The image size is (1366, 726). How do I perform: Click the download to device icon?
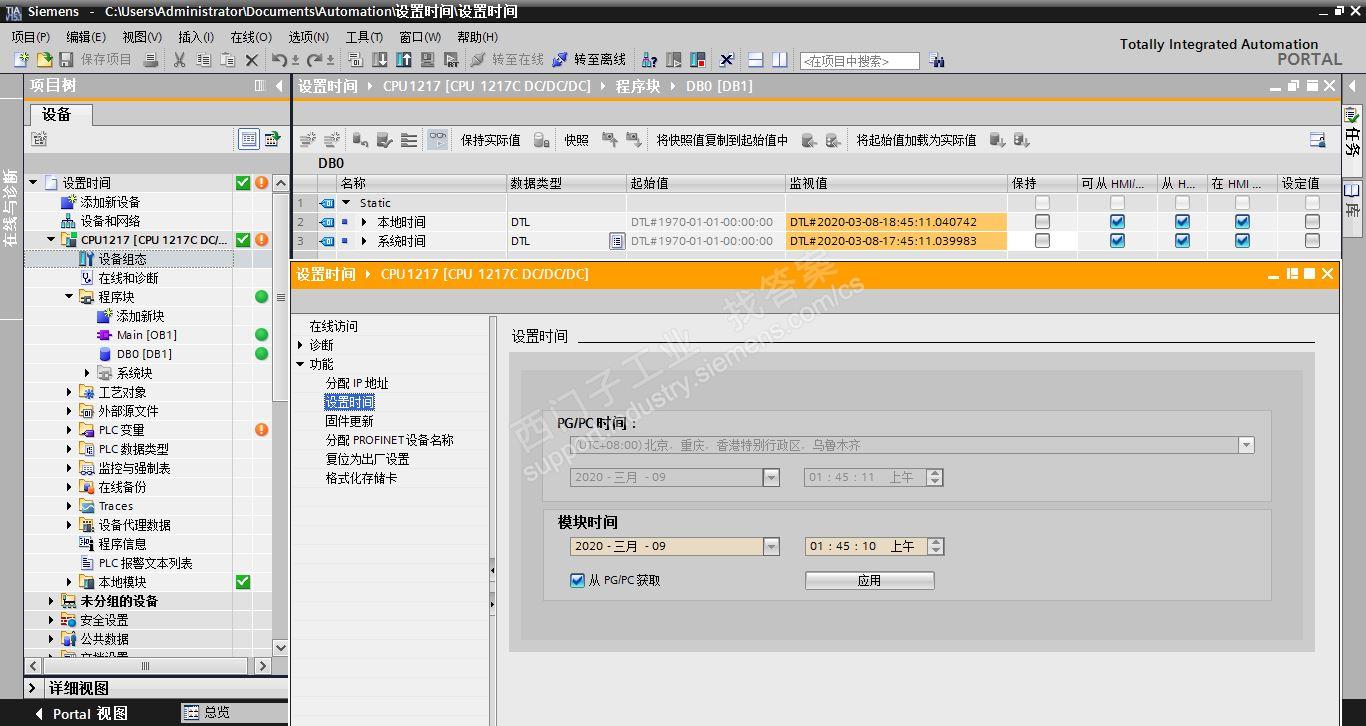(380, 60)
